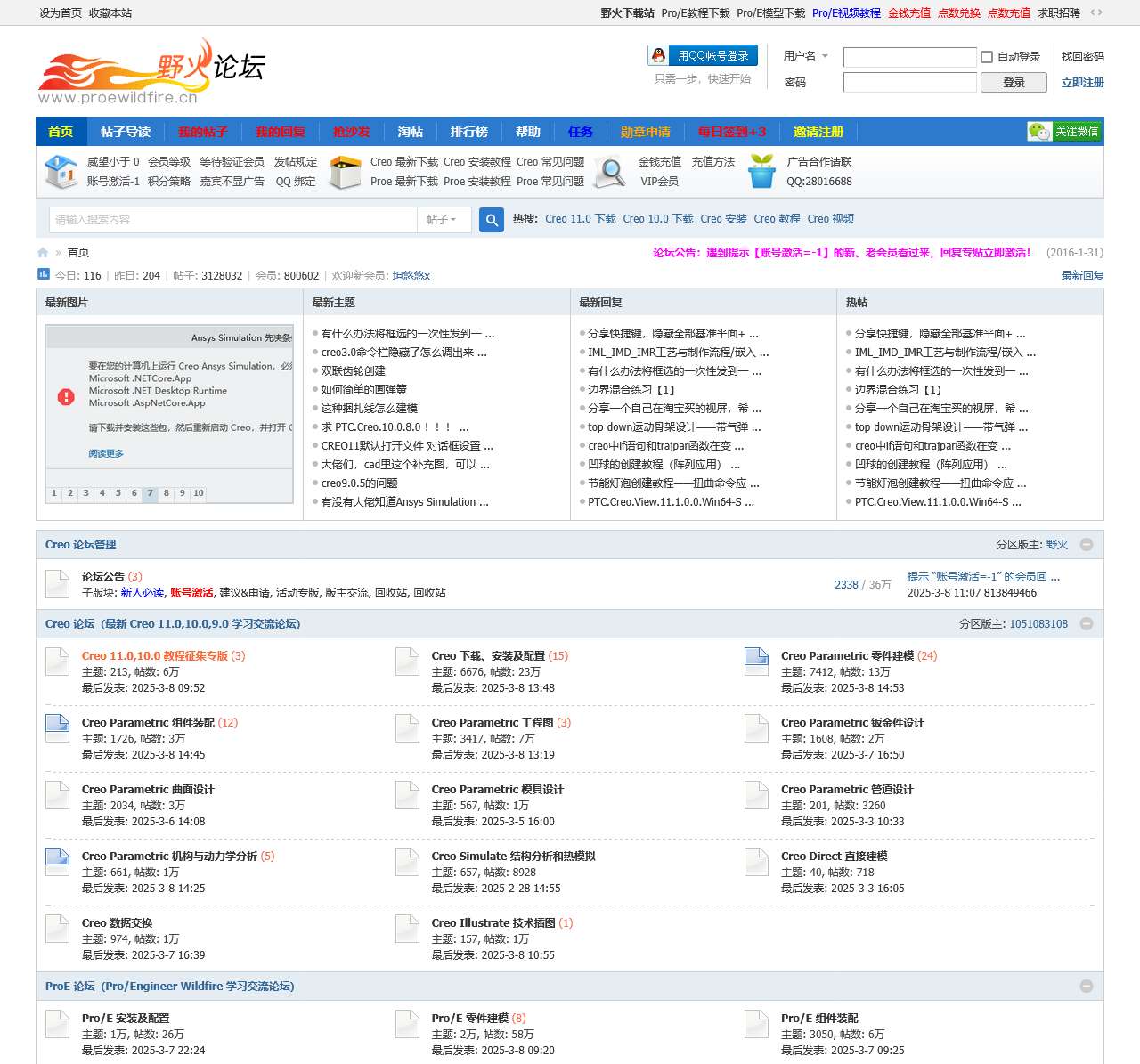The height and width of the screenshot is (1064, 1140).
Task: Click the breadcrumb home icon
Action: [43, 253]
